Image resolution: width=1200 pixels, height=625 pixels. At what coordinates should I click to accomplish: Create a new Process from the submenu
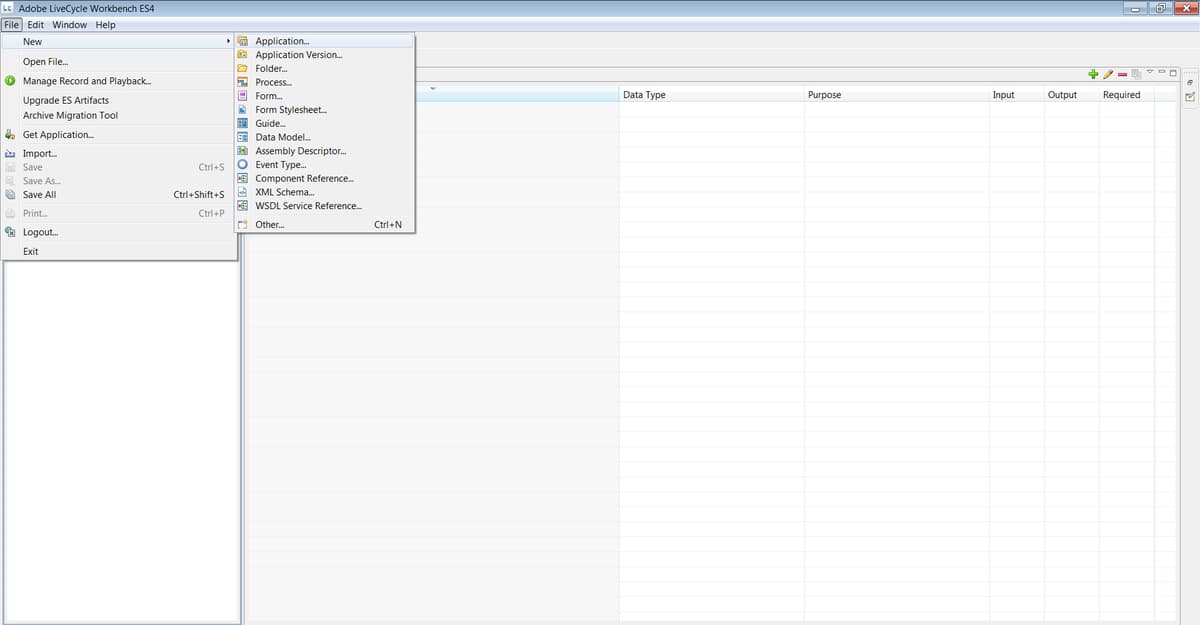coord(270,82)
